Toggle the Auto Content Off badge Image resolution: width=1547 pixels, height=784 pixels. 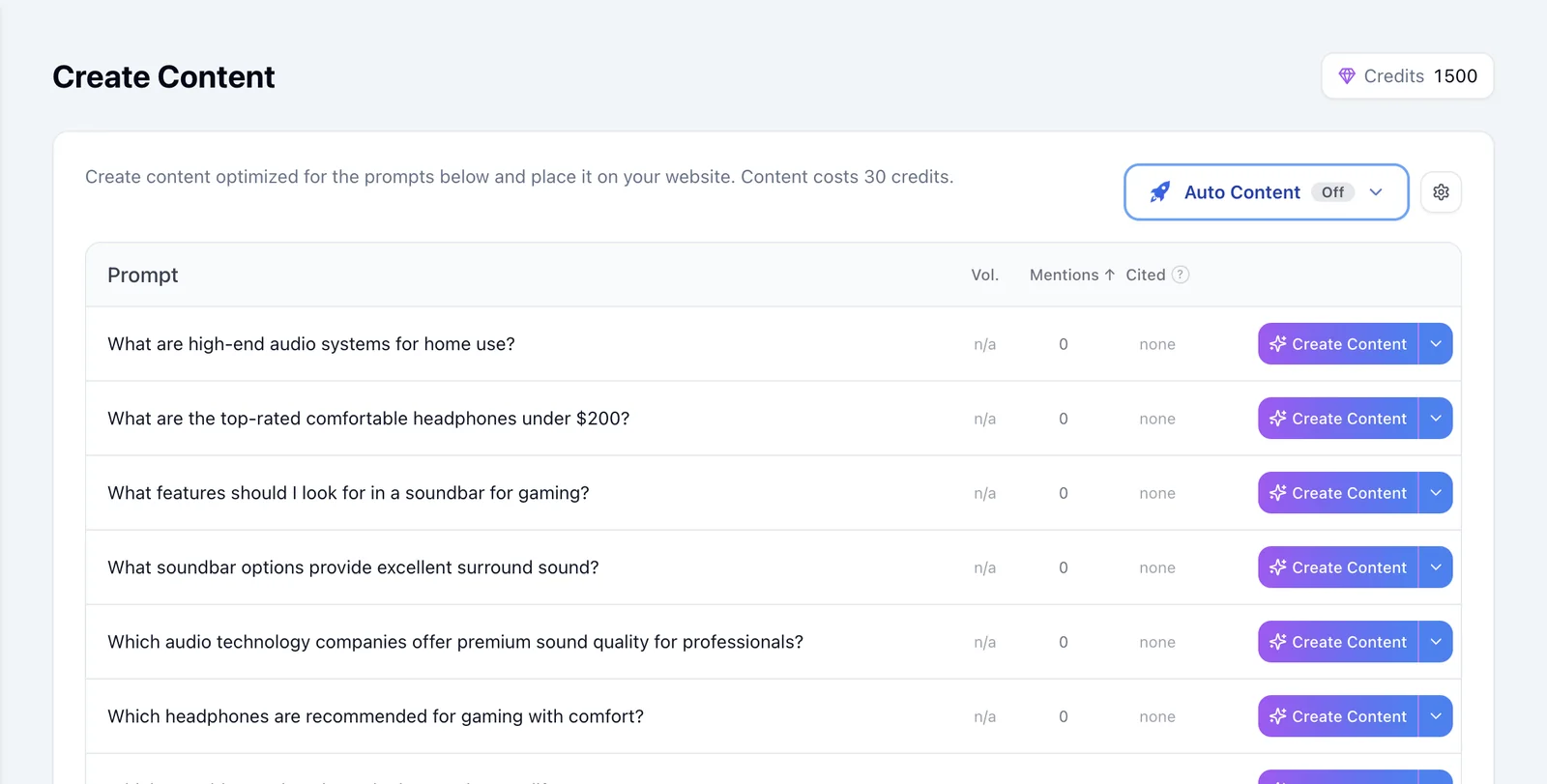pyautogui.click(x=1333, y=192)
